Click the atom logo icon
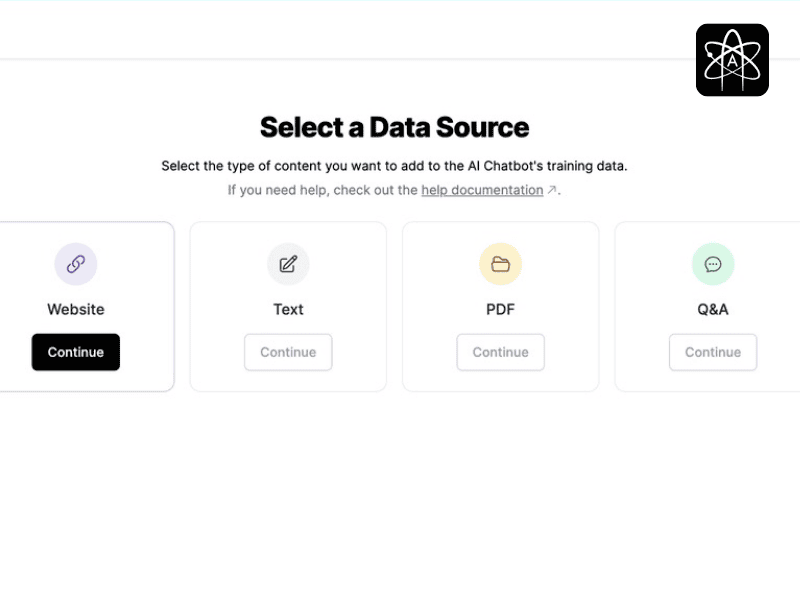Screen dimensions: 800x600 tap(732, 60)
